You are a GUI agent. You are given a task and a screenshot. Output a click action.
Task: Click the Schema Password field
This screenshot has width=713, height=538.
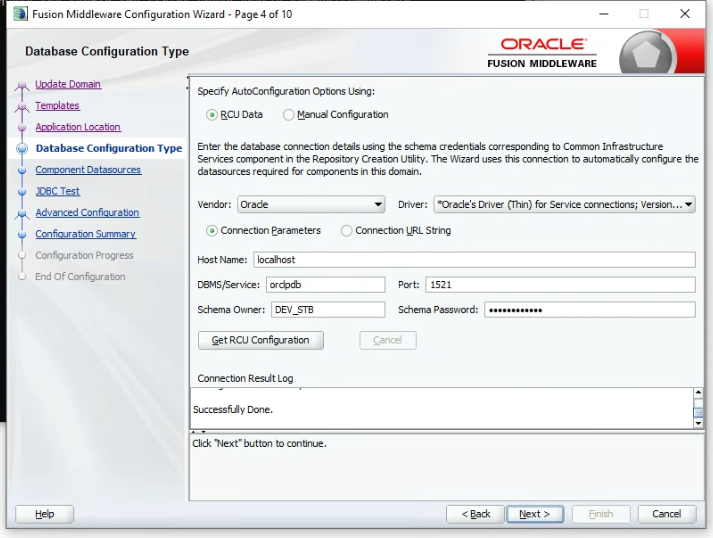pyautogui.click(x=590, y=310)
